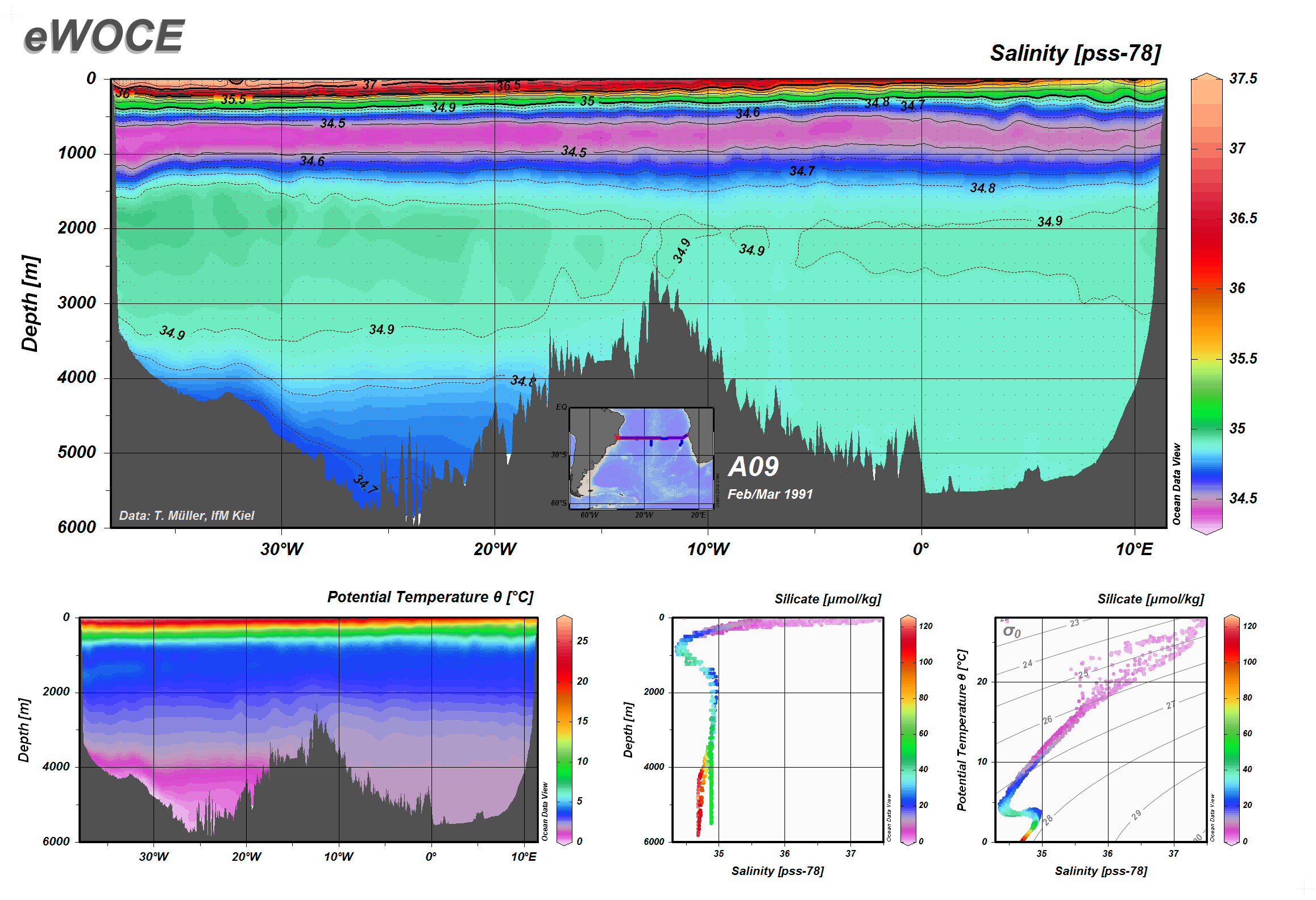Click the '34.8' contour label near 1500 m depth
Screen dimensions: 1316x900
[x=982, y=188]
